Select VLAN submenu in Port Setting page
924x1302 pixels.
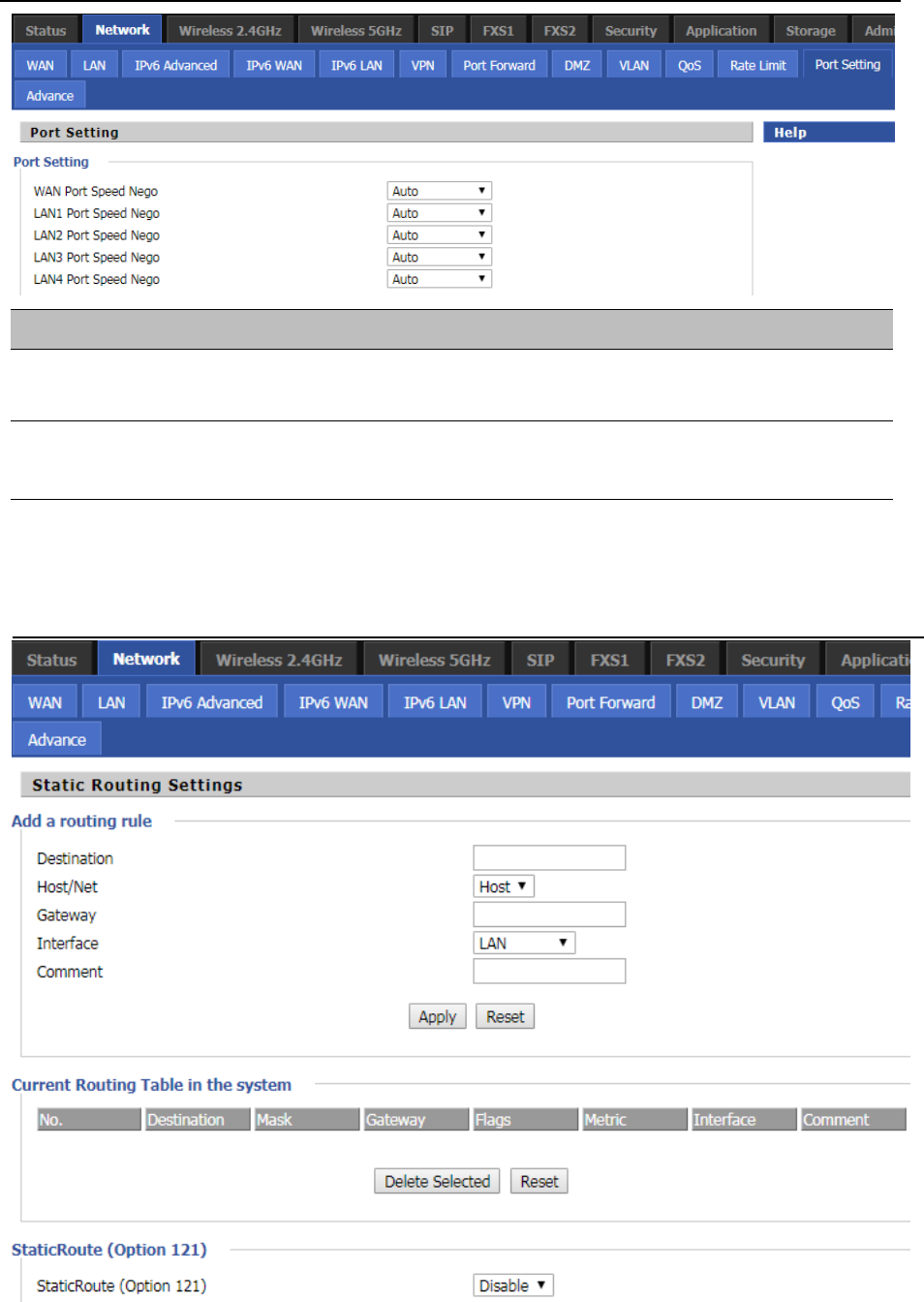634,65
